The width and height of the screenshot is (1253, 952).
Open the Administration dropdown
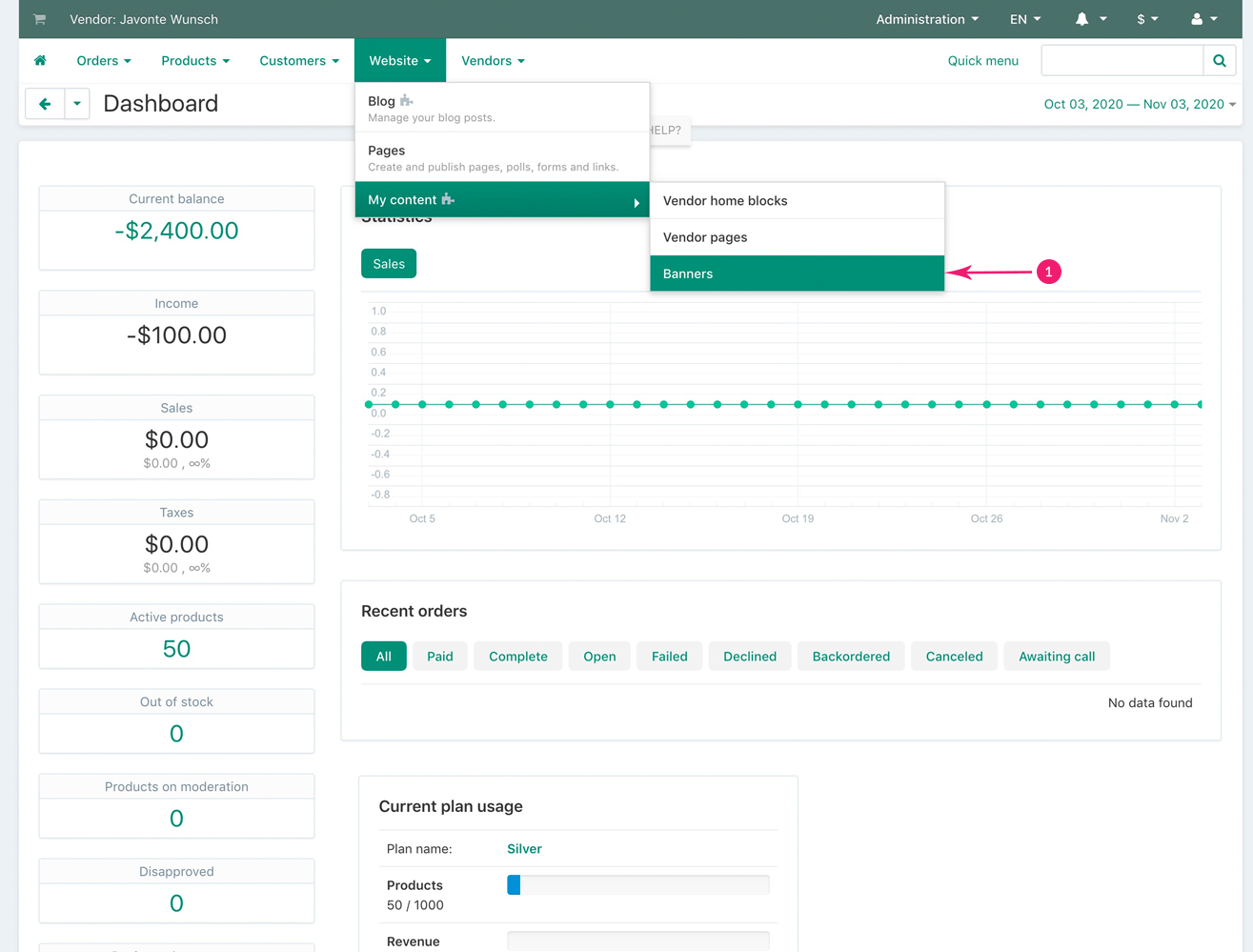(926, 19)
